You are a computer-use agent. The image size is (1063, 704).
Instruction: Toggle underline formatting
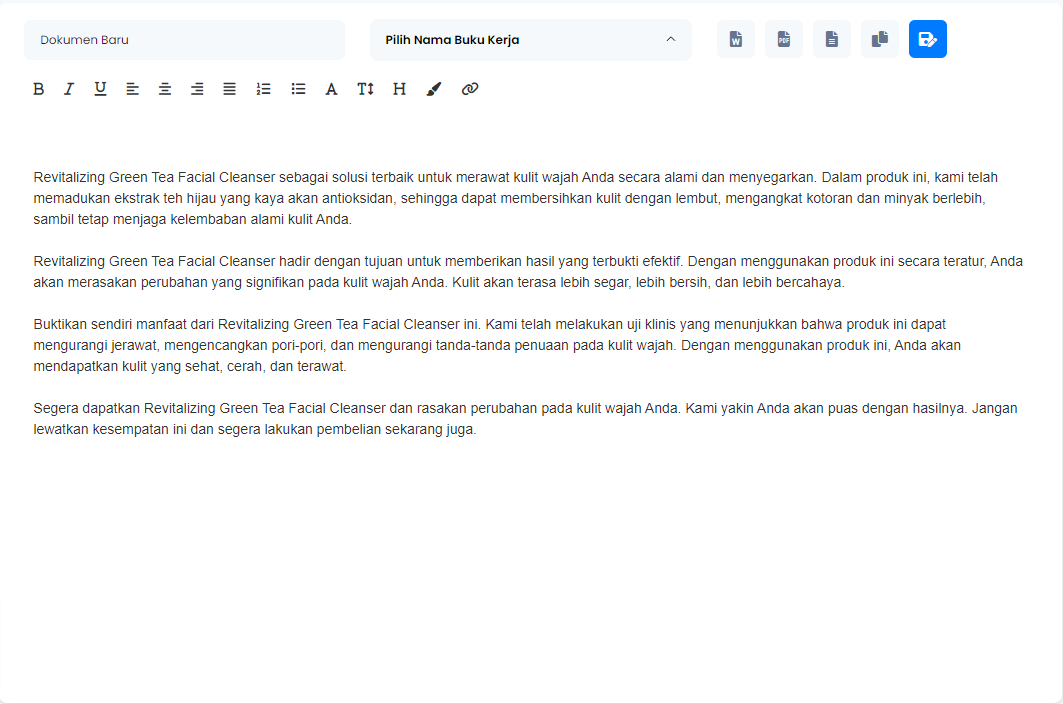click(100, 89)
